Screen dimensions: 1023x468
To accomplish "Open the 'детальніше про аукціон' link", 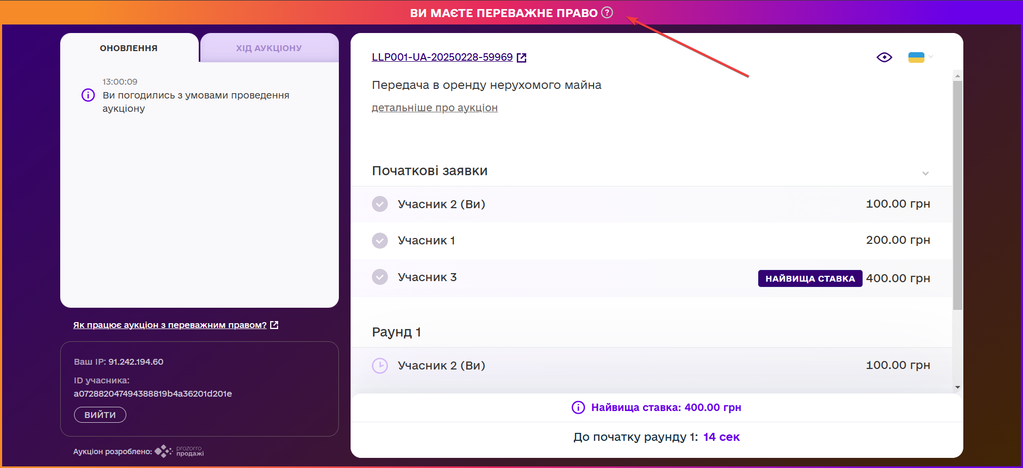I will click(x=434, y=107).
